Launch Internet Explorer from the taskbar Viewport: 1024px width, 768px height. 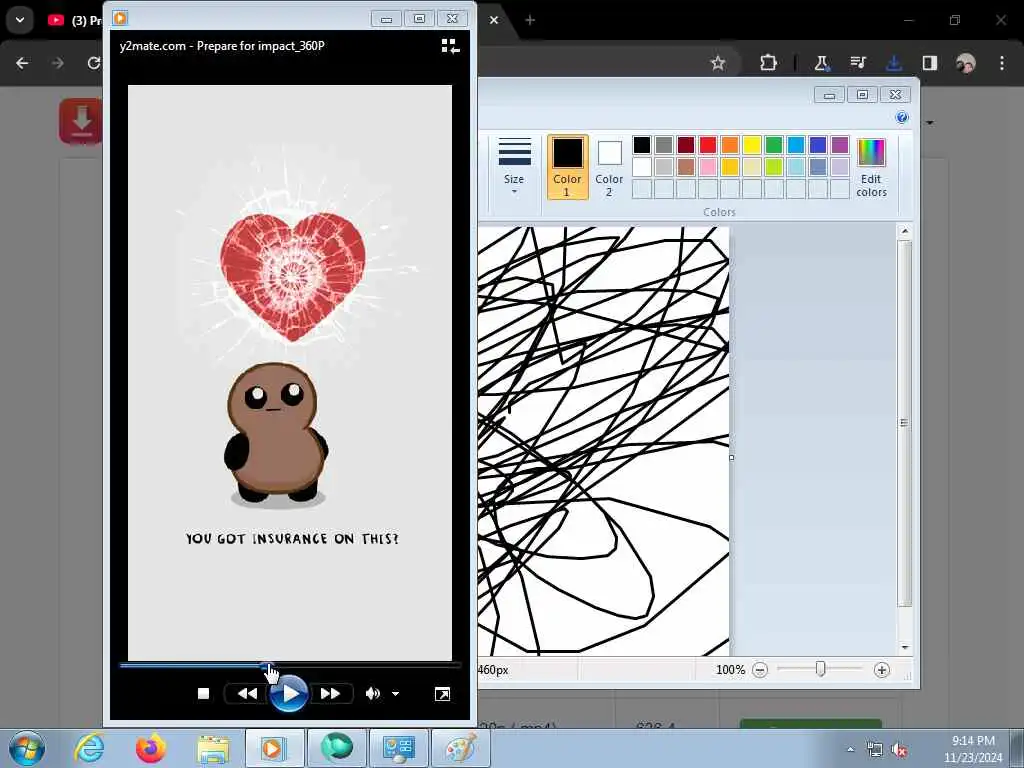pos(89,748)
